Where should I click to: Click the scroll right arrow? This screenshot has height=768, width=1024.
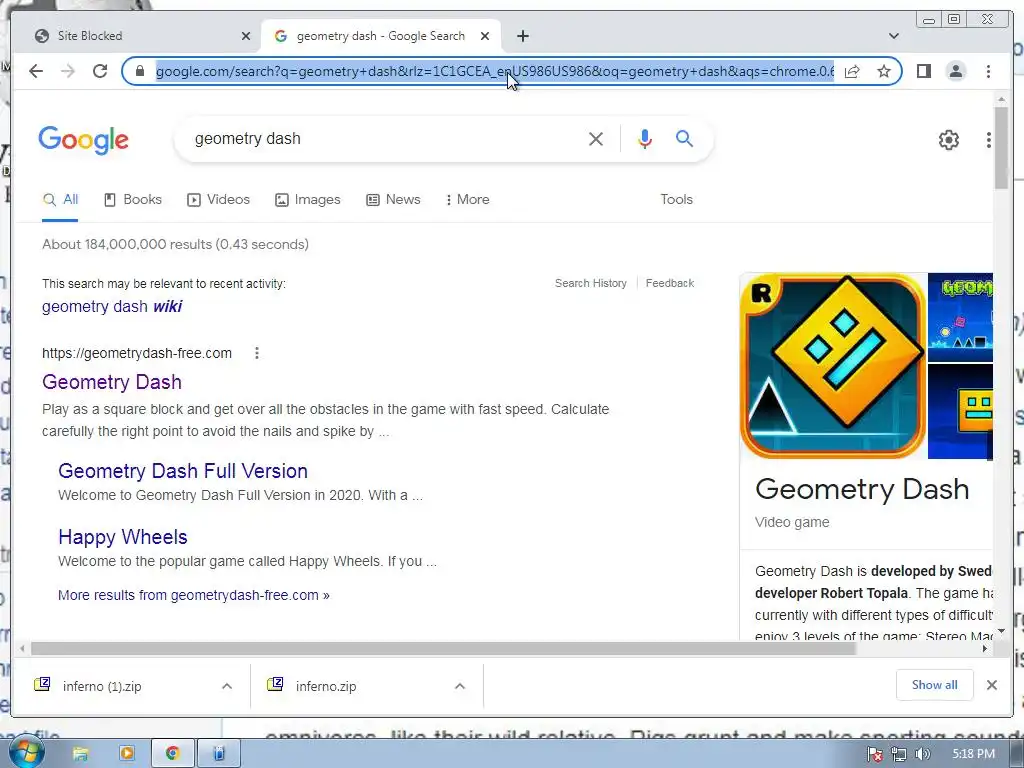coord(985,648)
